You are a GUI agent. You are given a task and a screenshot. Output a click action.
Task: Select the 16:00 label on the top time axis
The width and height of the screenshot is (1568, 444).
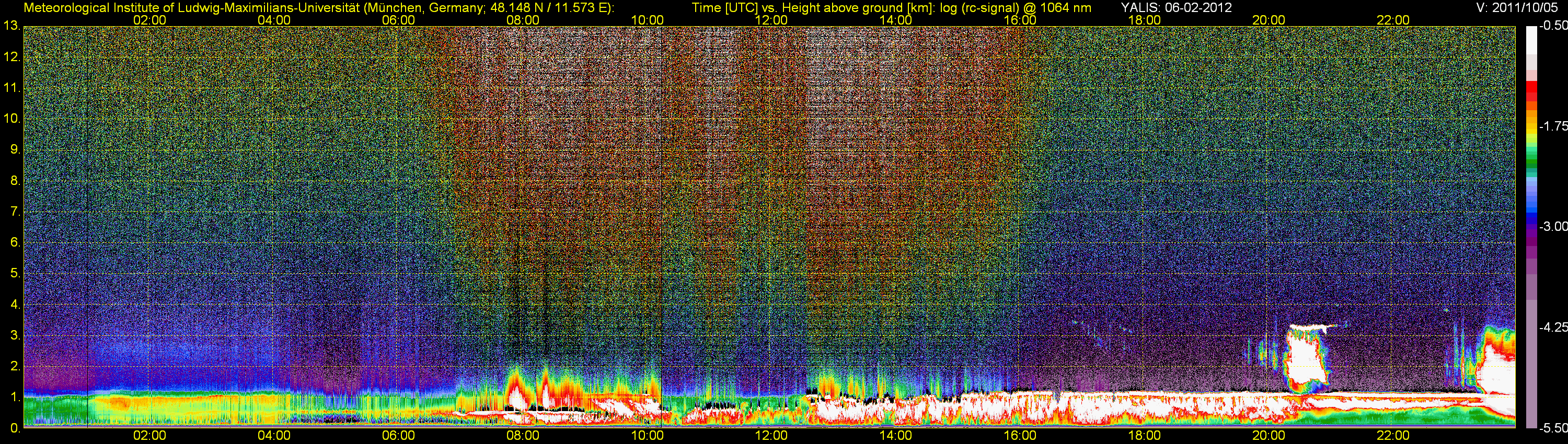click(1020, 20)
